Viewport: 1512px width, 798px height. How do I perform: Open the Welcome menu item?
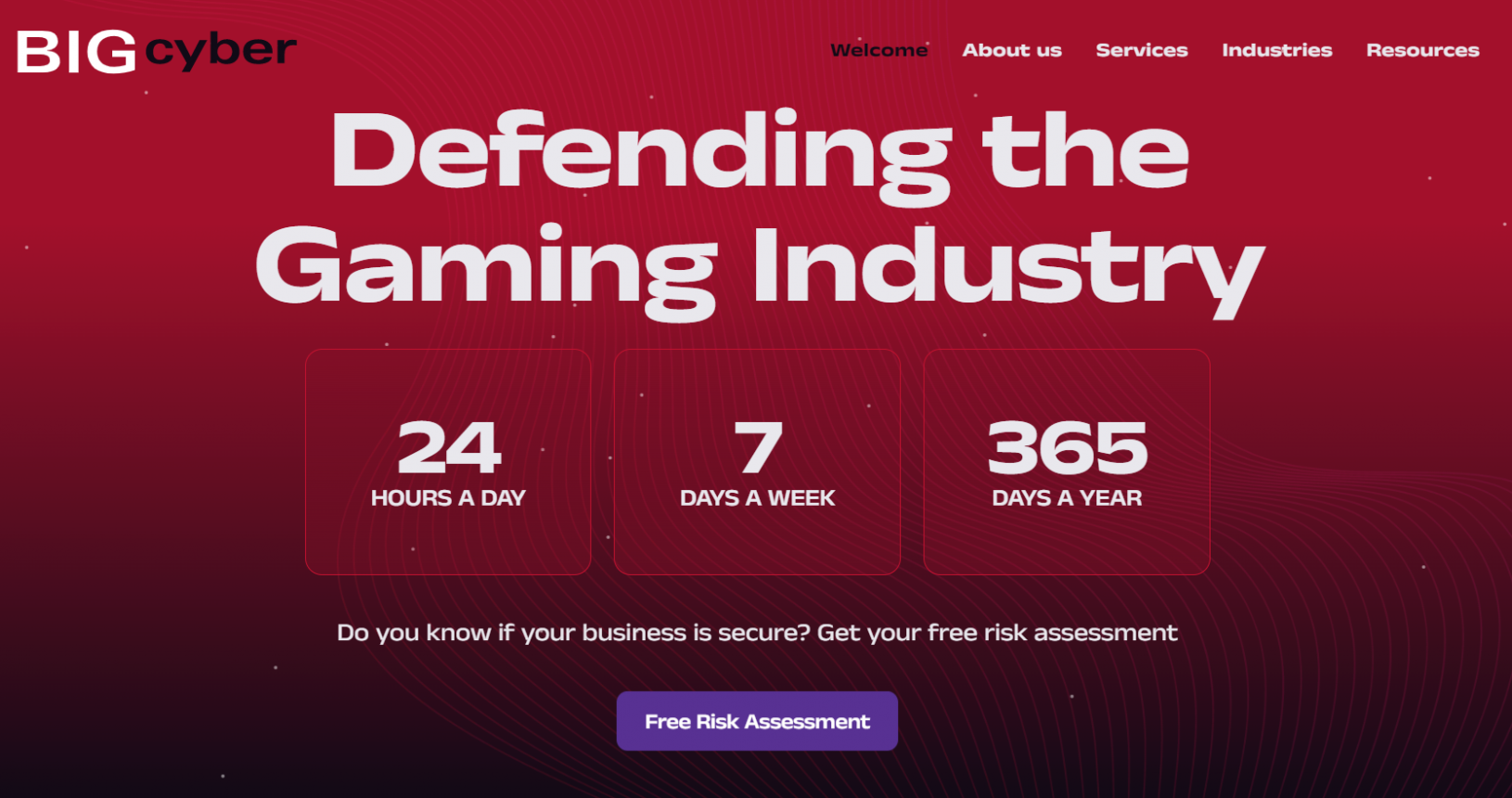pos(878,50)
